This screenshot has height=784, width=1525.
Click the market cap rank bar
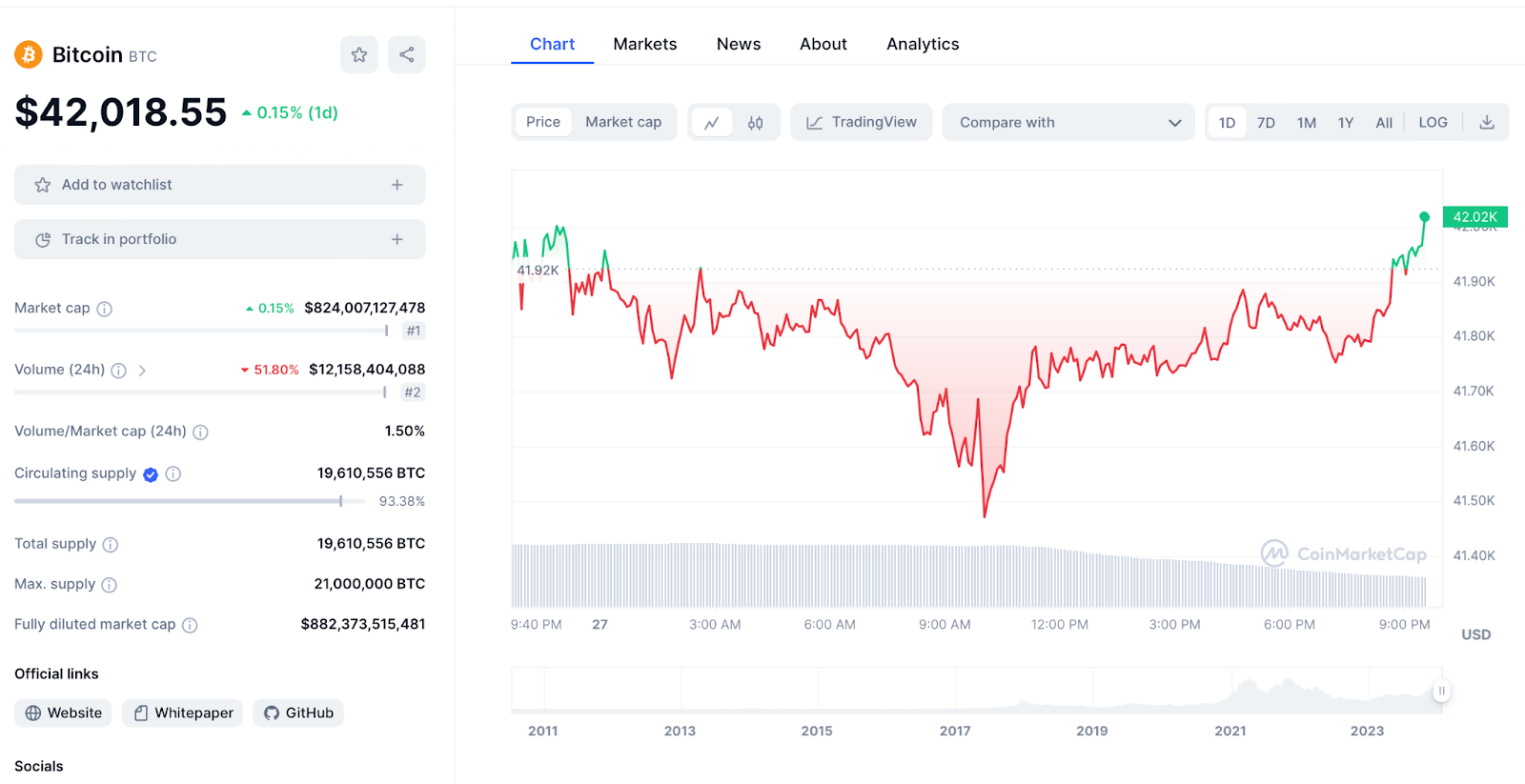[201, 331]
